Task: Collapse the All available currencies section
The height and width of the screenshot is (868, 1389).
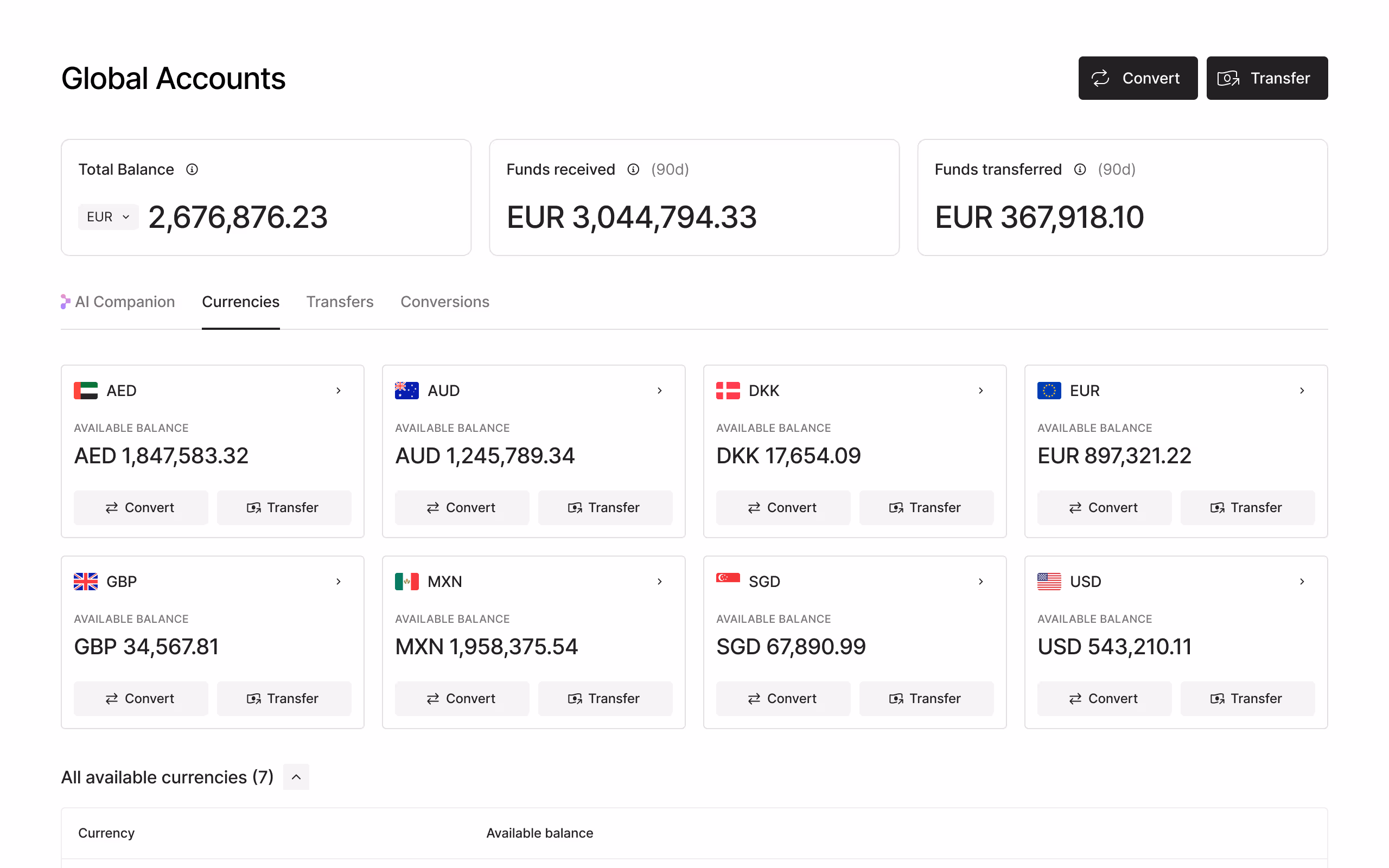Action: pos(296,777)
